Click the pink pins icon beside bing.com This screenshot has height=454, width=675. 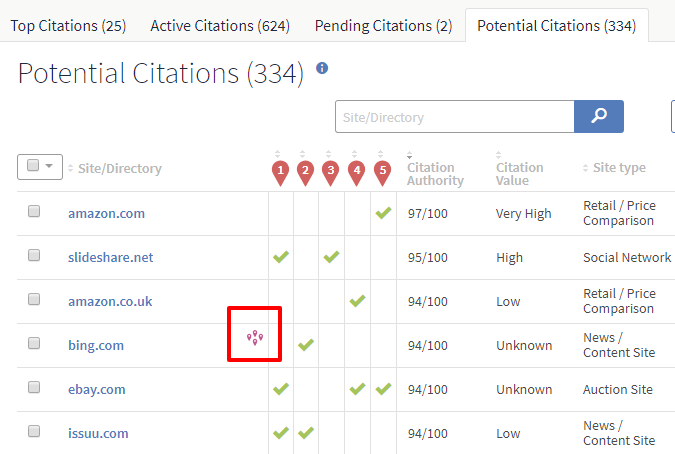pos(255,337)
